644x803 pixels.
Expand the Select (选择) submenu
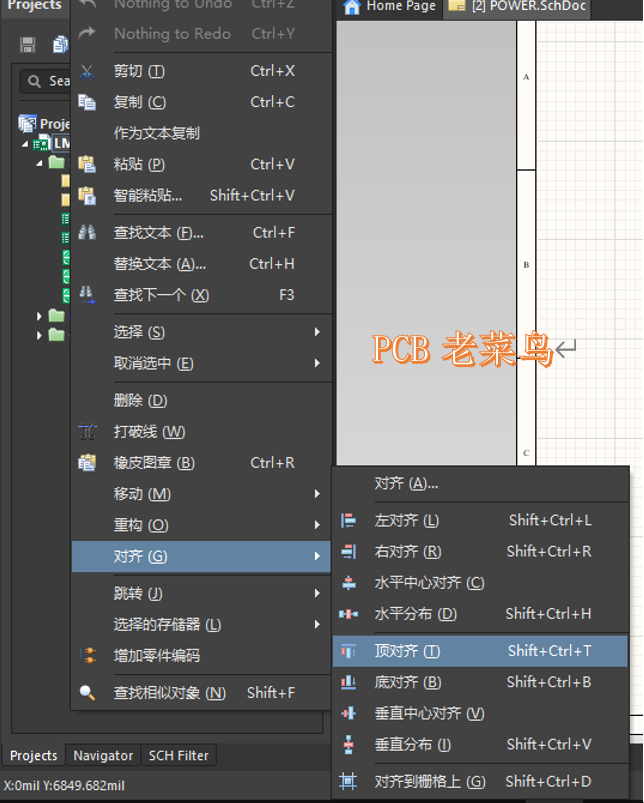click(317, 332)
